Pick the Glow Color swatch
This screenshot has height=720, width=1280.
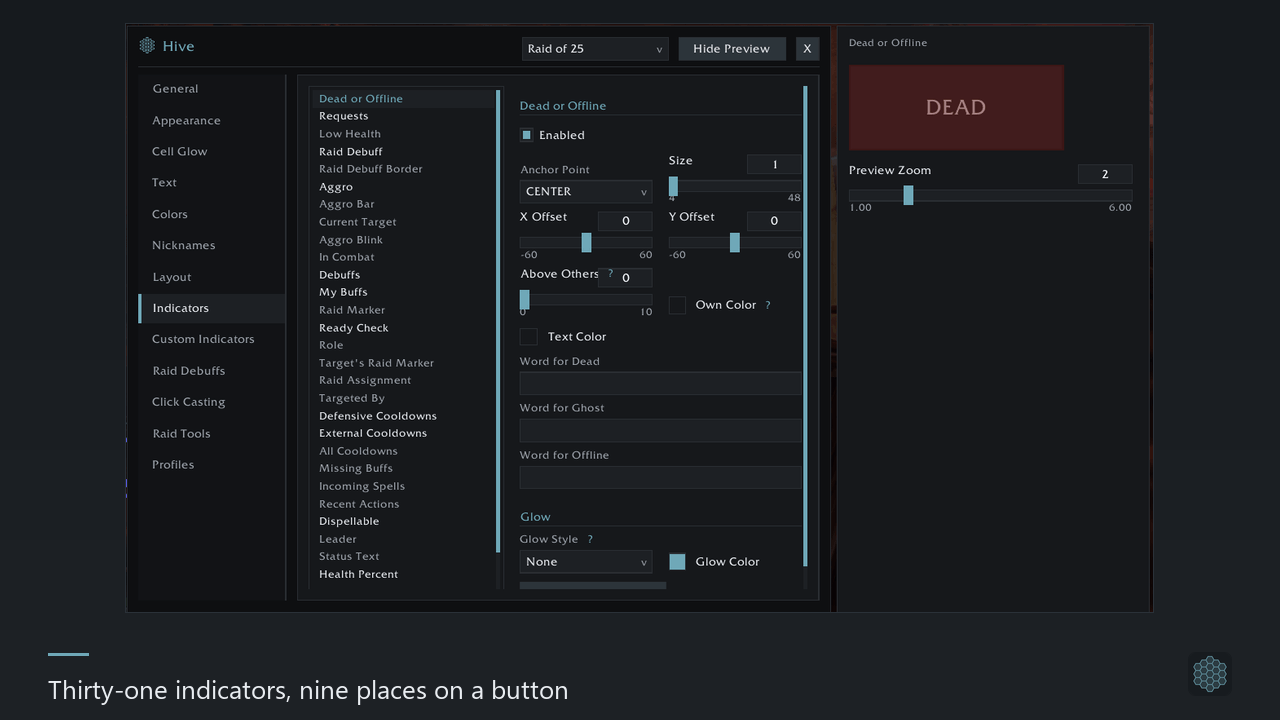tap(677, 562)
